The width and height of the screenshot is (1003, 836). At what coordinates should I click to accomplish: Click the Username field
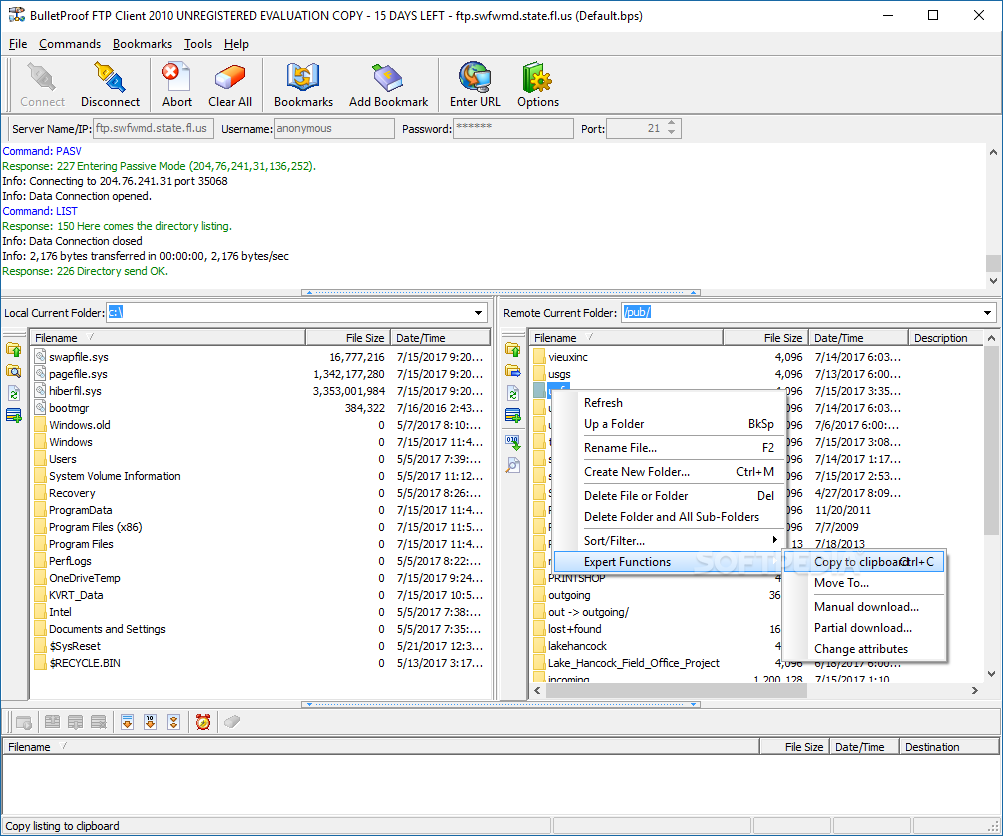(334, 129)
